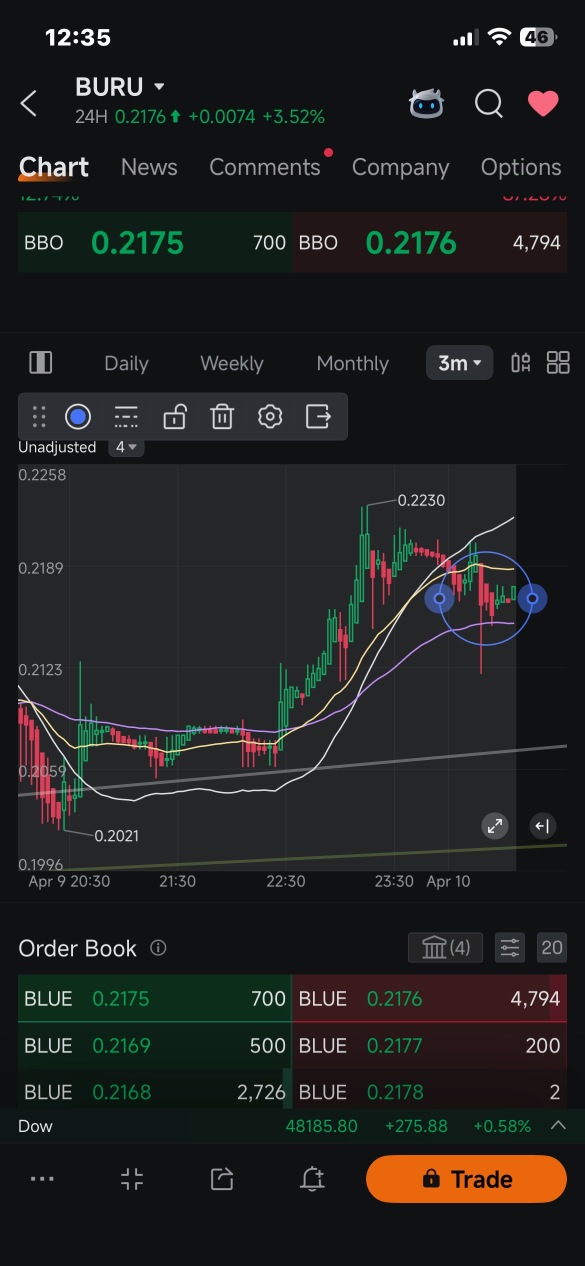Delete drawing with the trash icon
585x1266 pixels.
pyautogui.click(x=222, y=417)
